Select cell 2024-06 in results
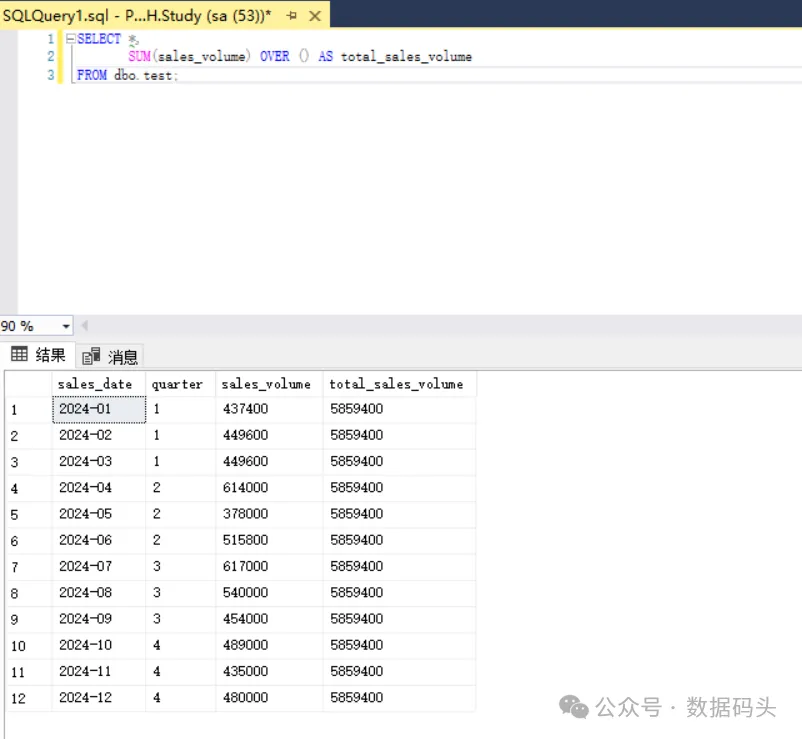The height and width of the screenshot is (739, 802). click(99, 540)
